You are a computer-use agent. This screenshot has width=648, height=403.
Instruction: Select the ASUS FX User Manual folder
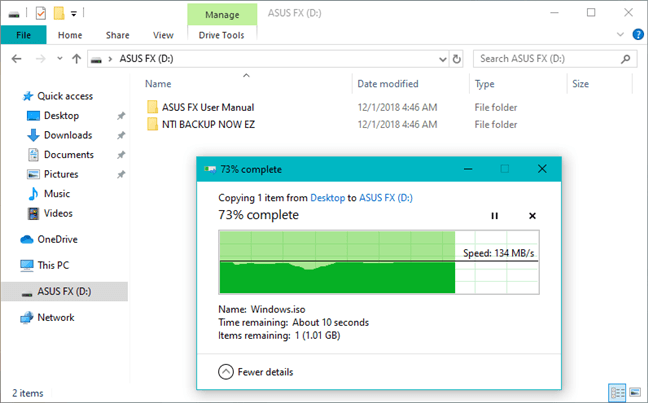[208, 107]
